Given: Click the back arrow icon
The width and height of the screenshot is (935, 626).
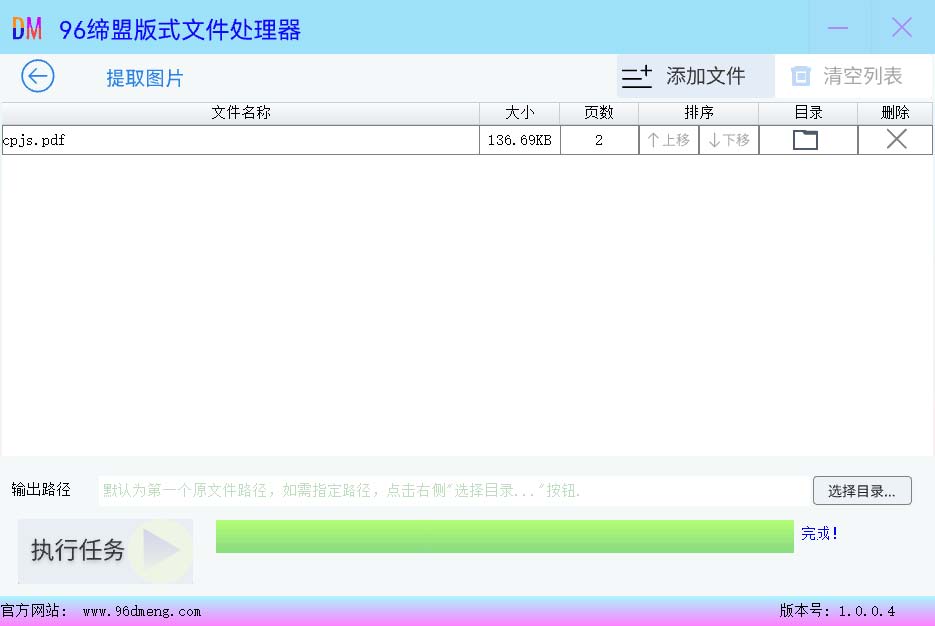Looking at the screenshot, I should pos(38,76).
